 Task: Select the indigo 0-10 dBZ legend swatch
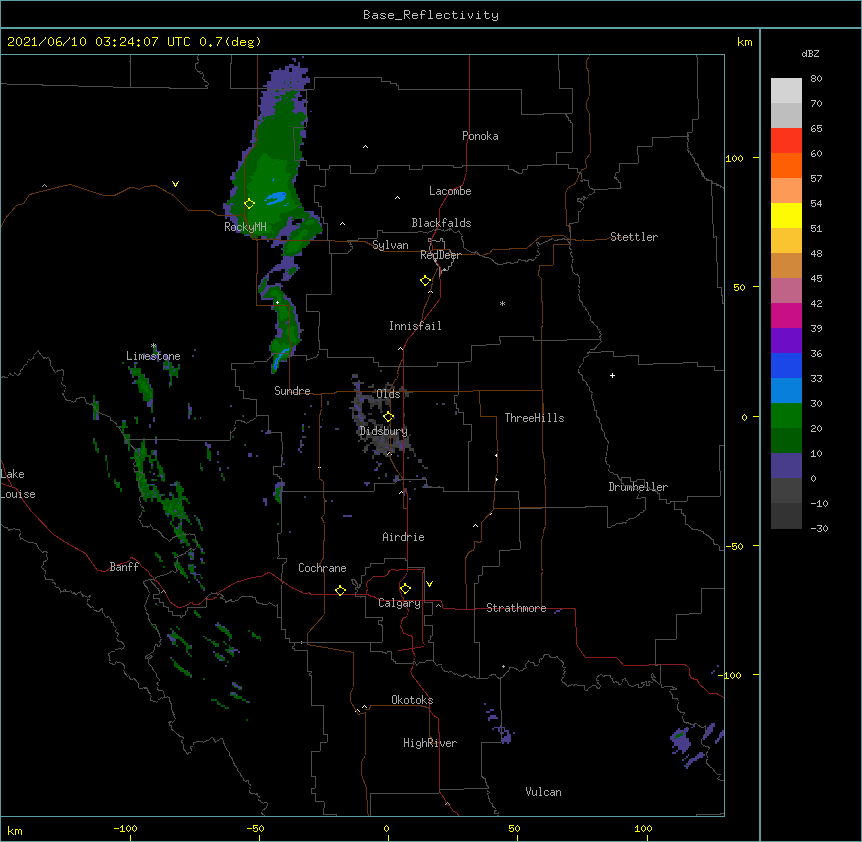pos(786,466)
